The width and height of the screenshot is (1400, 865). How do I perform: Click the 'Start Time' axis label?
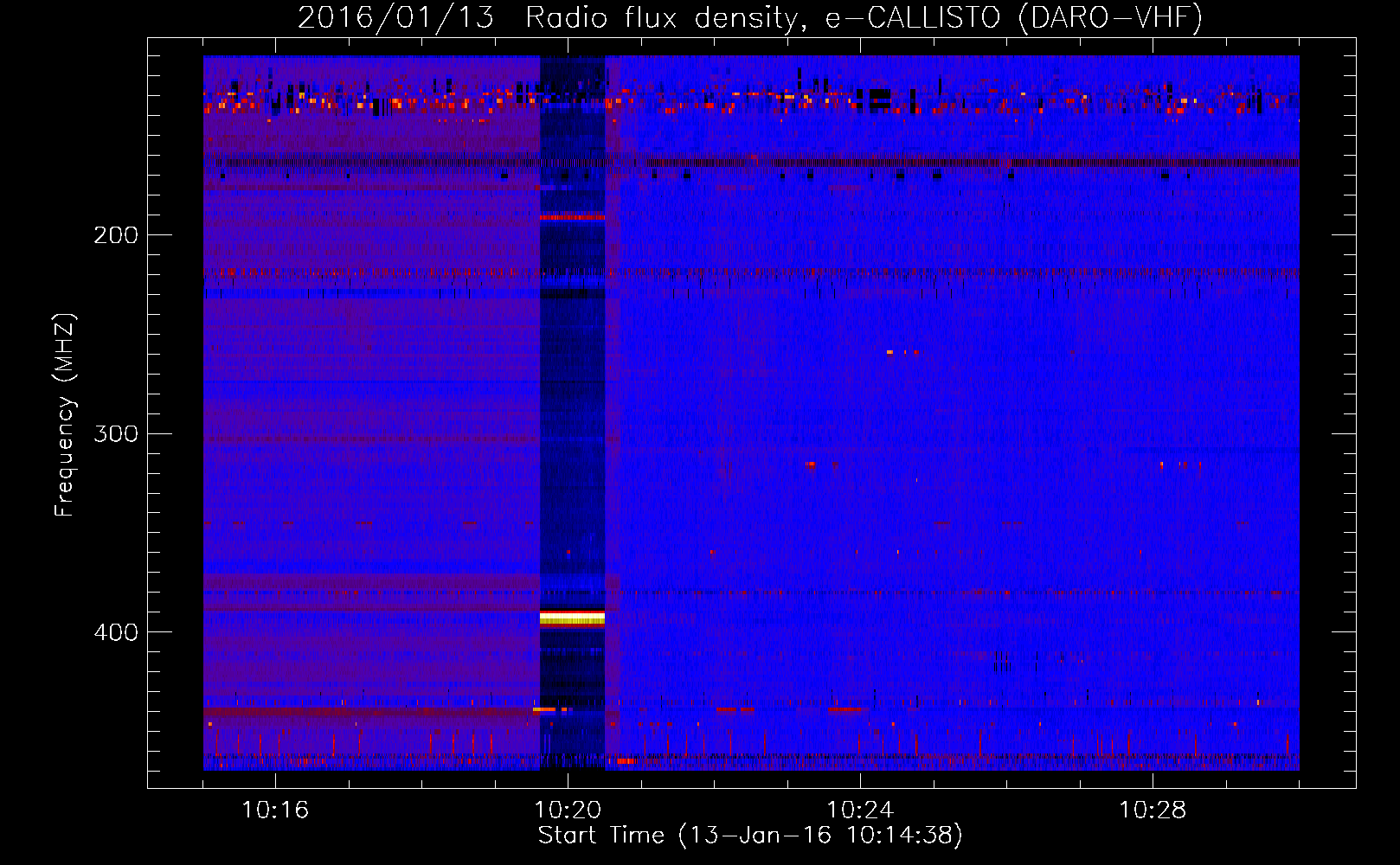tap(750, 835)
